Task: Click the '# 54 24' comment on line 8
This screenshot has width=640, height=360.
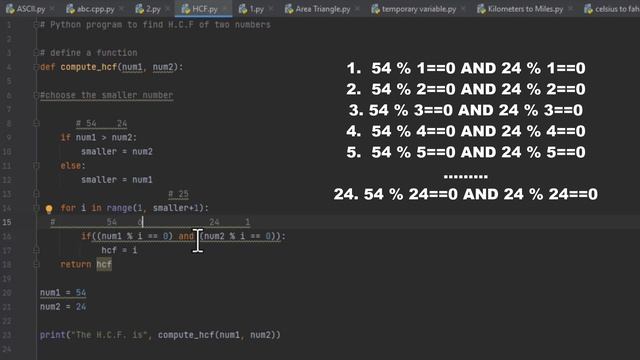Action: pos(101,123)
